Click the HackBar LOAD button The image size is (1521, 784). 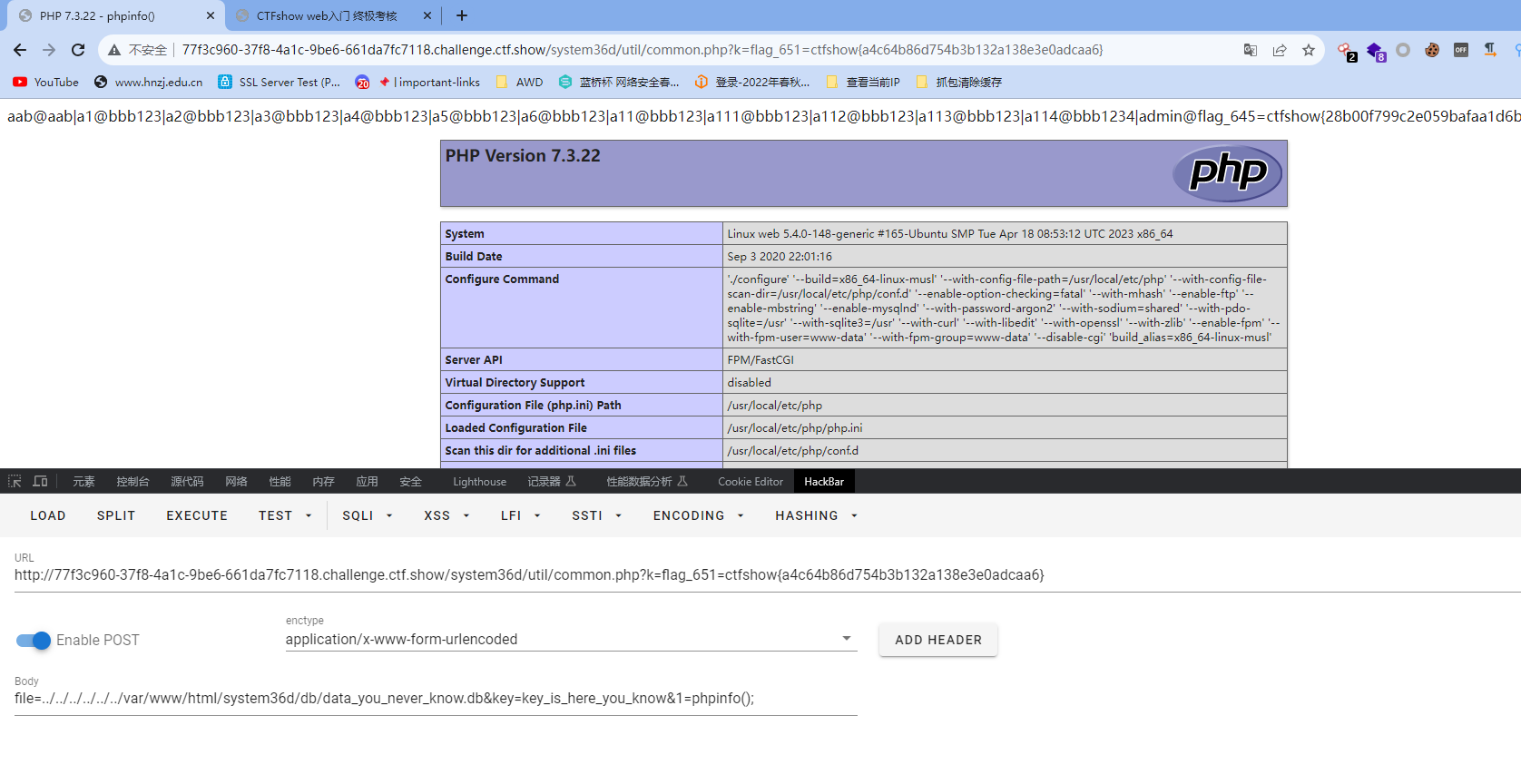[x=48, y=515]
